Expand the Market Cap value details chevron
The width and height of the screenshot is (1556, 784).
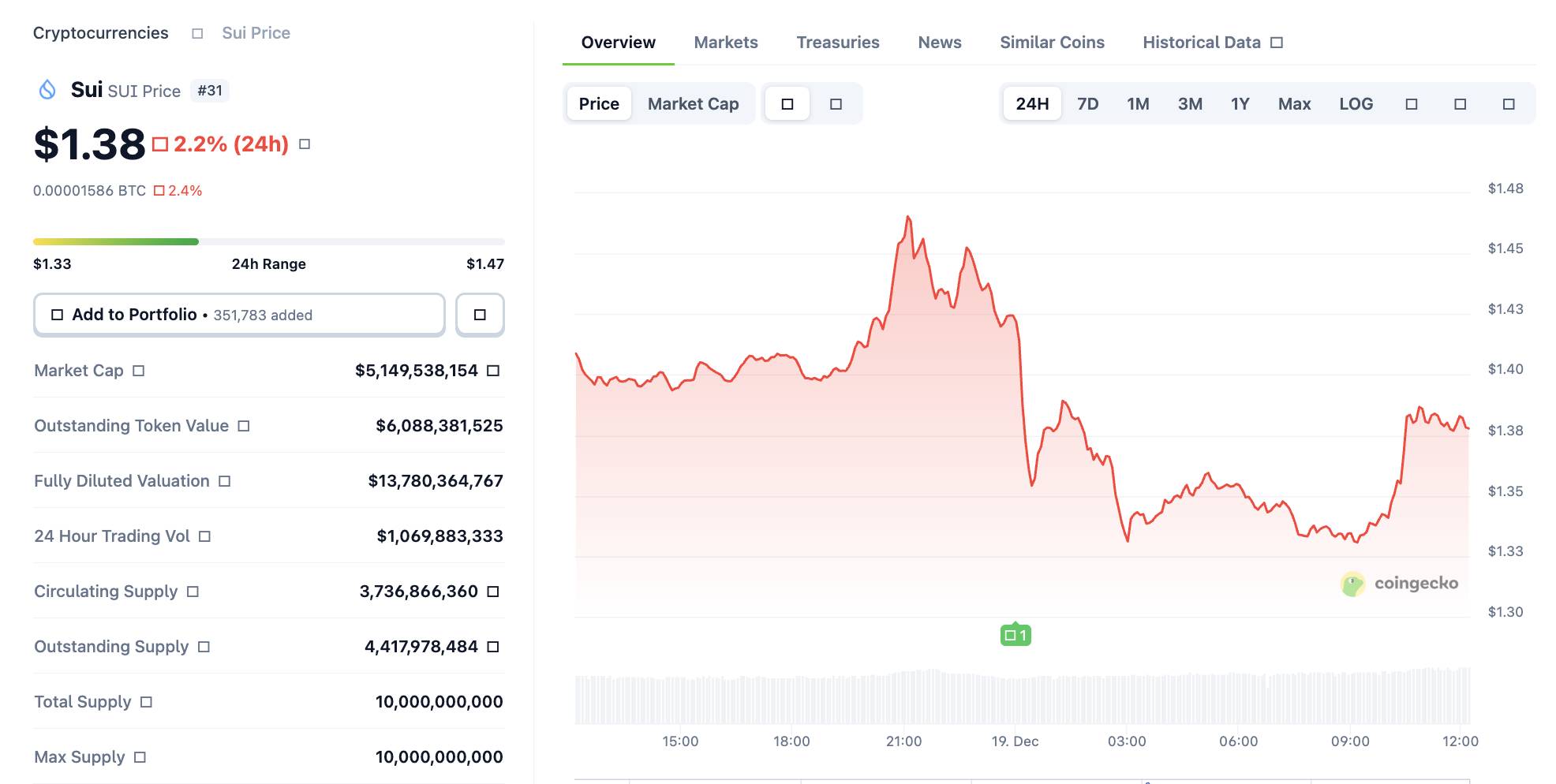pyautogui.click(x=493, y=371)
